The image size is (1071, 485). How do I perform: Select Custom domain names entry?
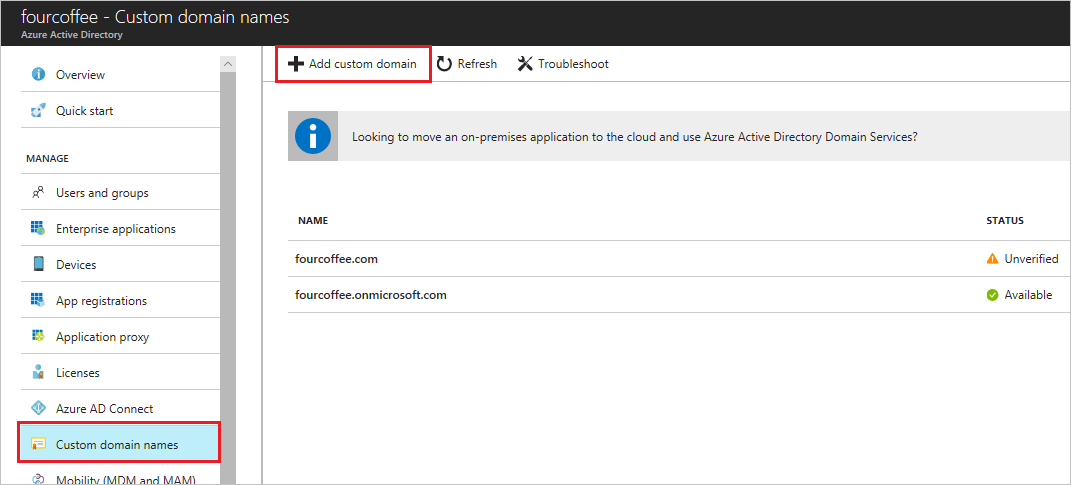(119, 444)
